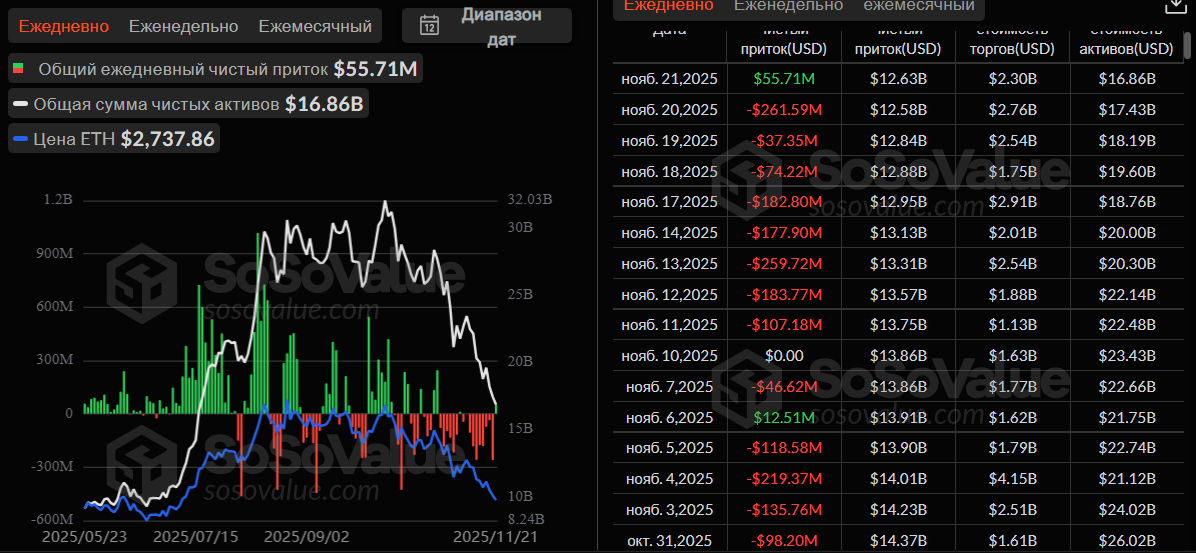
Task: Select Еженедельно tab in the table panel
Action: pyautogui.click(x=789, y=5)
